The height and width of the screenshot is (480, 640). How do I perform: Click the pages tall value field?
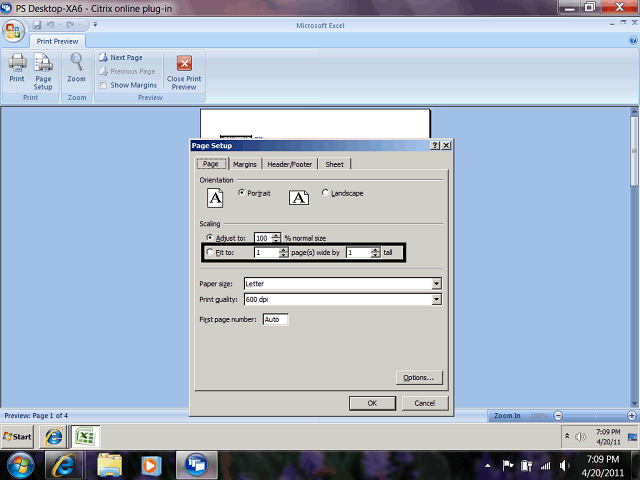(358, 252)
